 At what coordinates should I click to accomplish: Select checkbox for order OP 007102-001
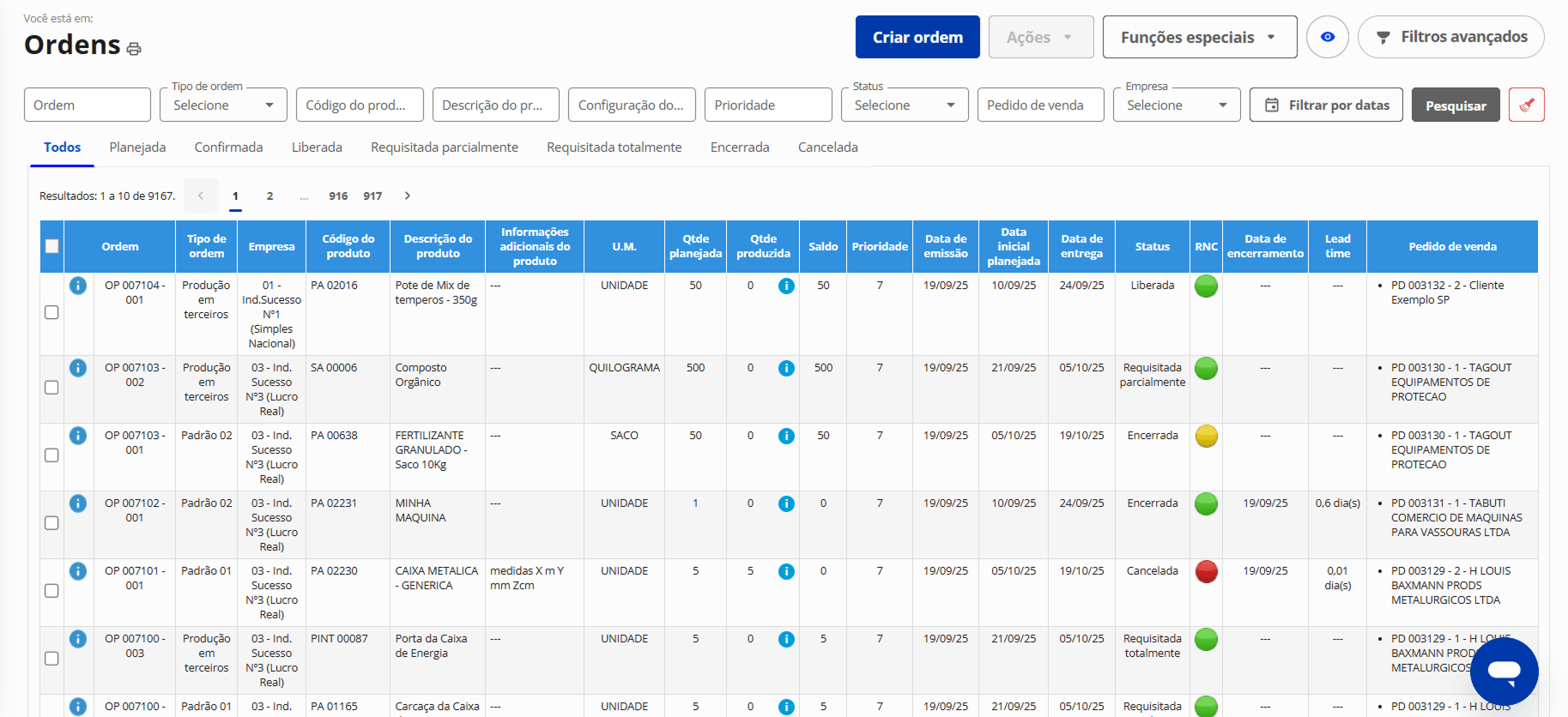pos(52,523)
